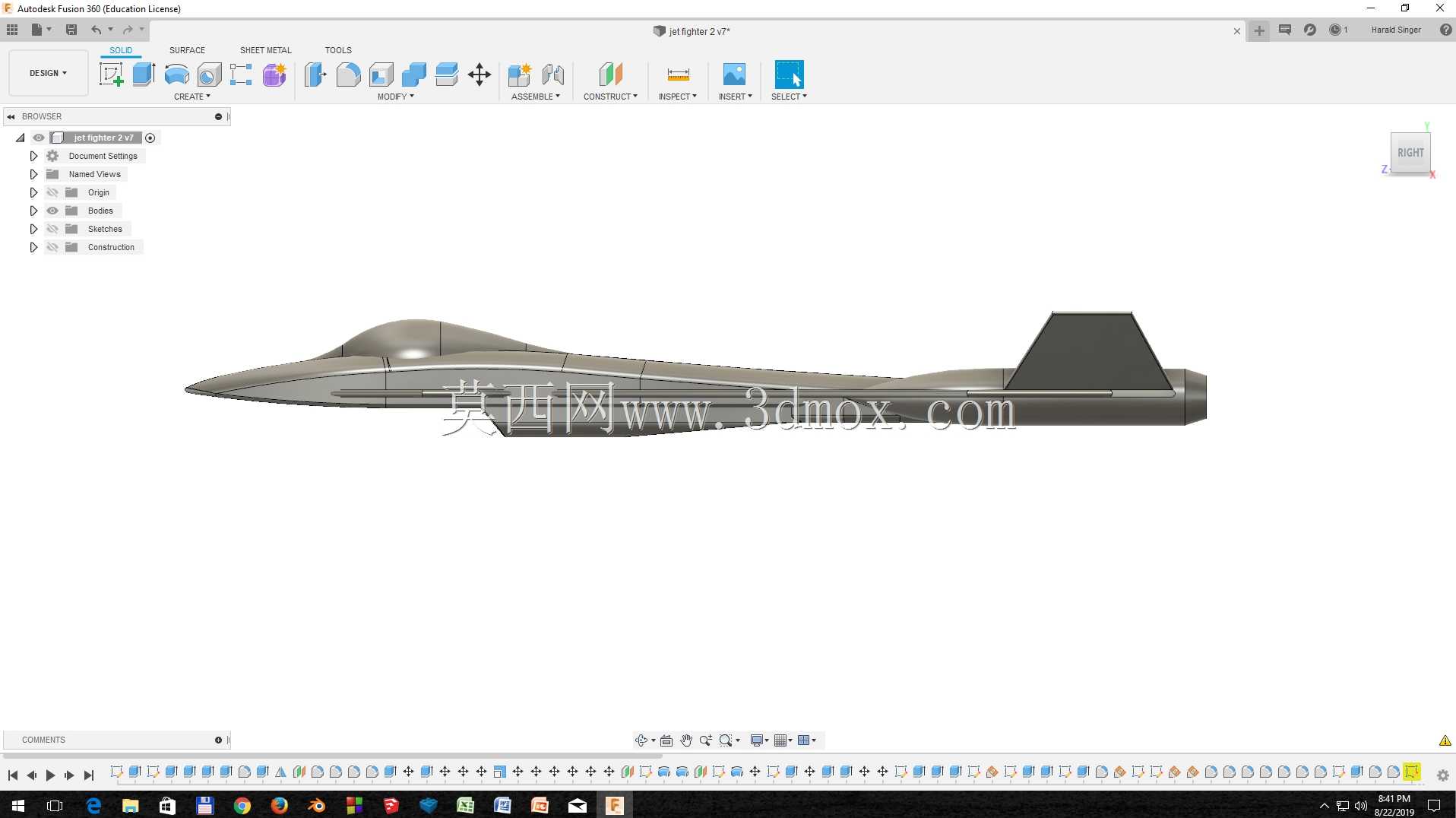This screenshot has height=818, width=1456.
Task: Select the Create Sketch tool
Action: 111,75
